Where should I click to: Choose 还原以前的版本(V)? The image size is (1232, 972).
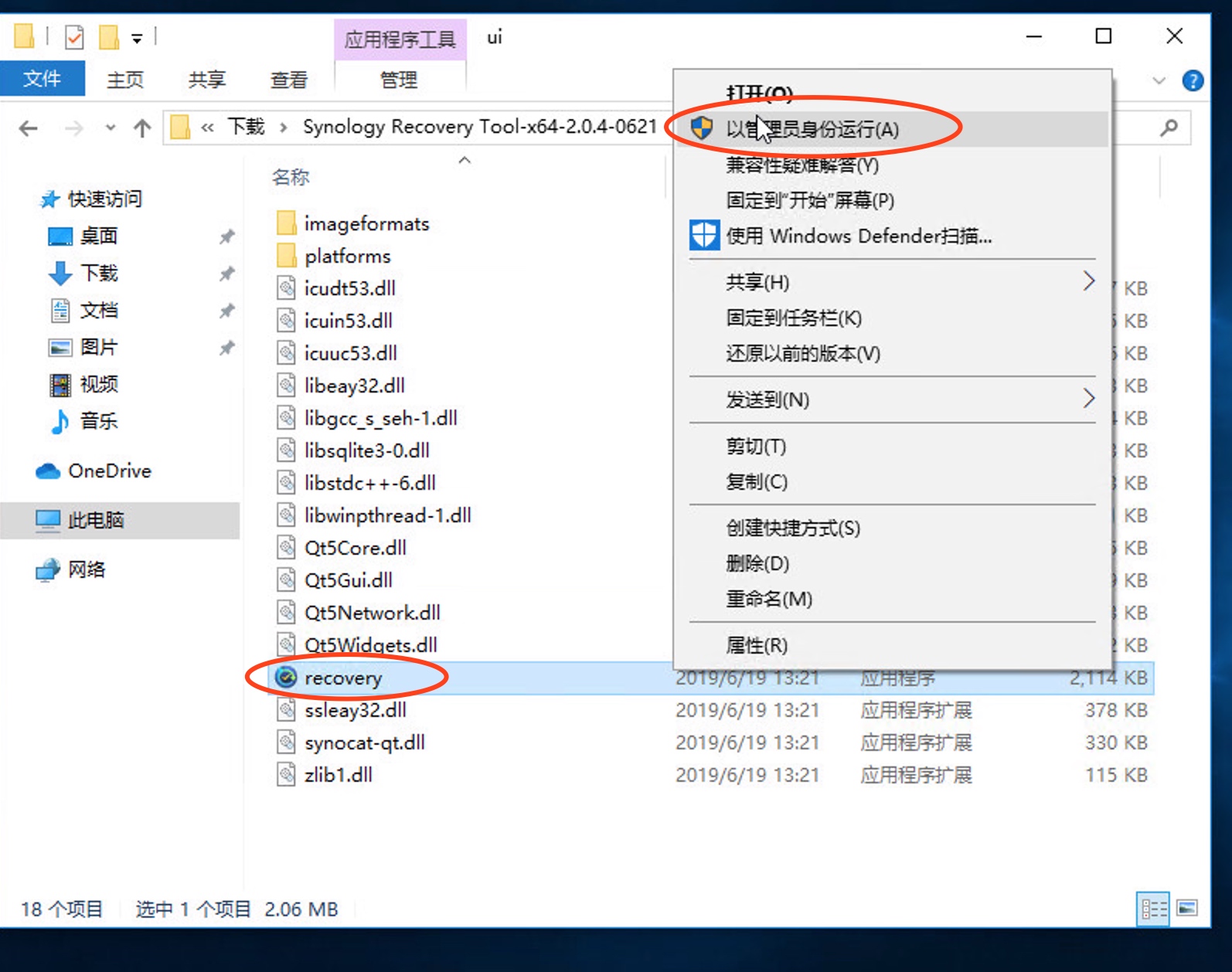click(x=892, y=353)
